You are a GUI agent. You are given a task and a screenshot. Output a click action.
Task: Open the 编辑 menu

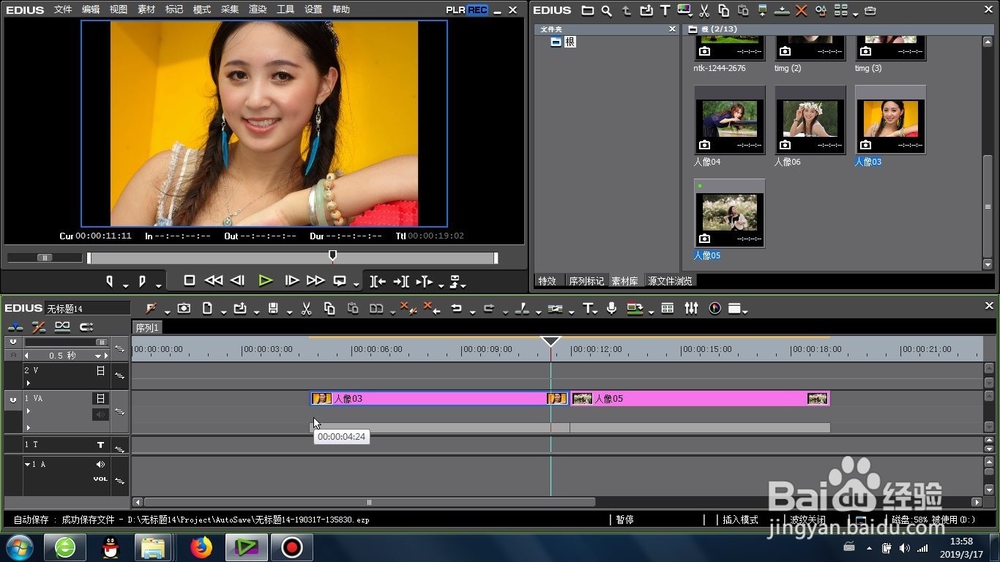[x=91, y=10]
